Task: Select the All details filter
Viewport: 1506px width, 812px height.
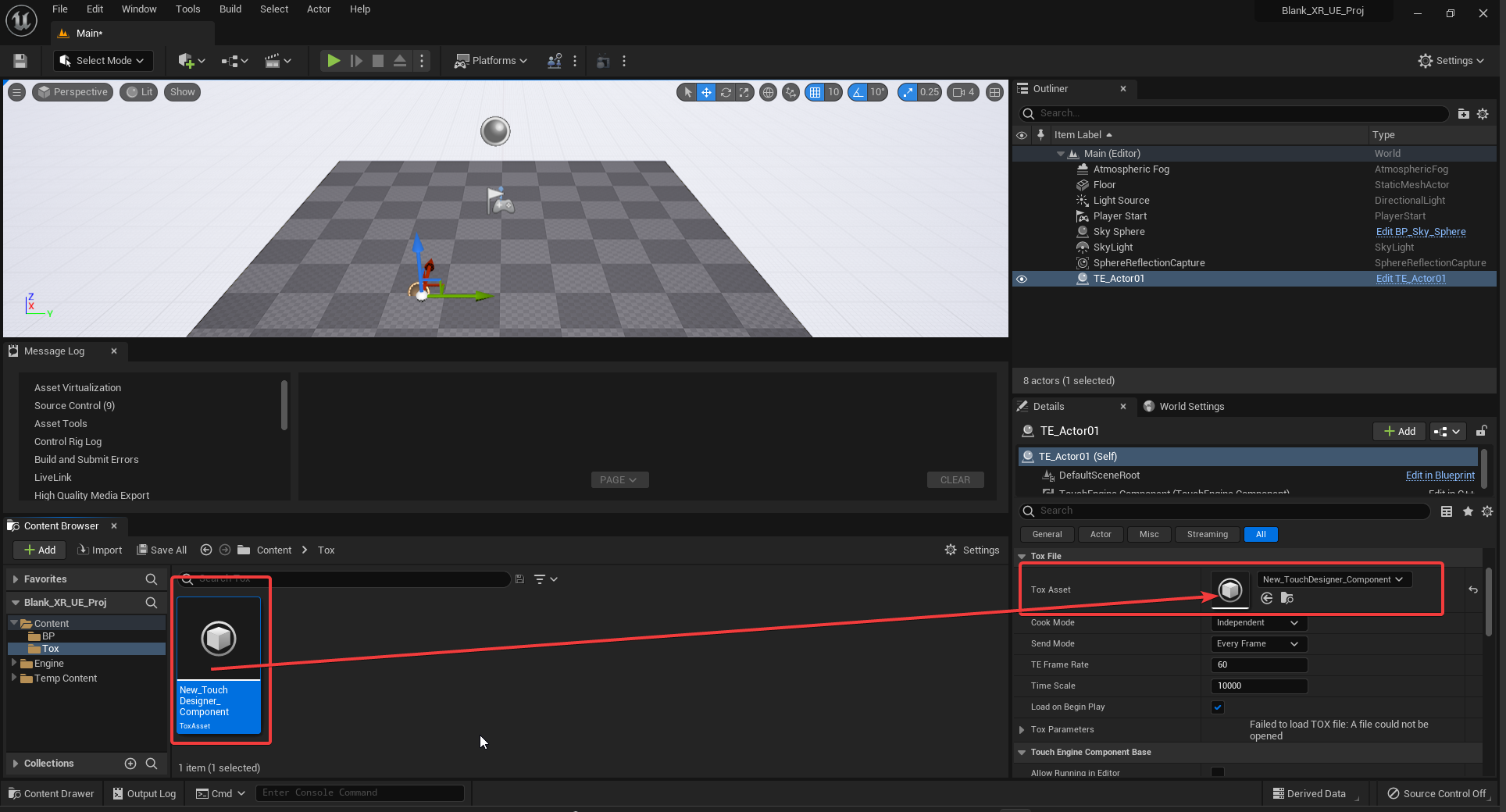Action: point(1261,535)
